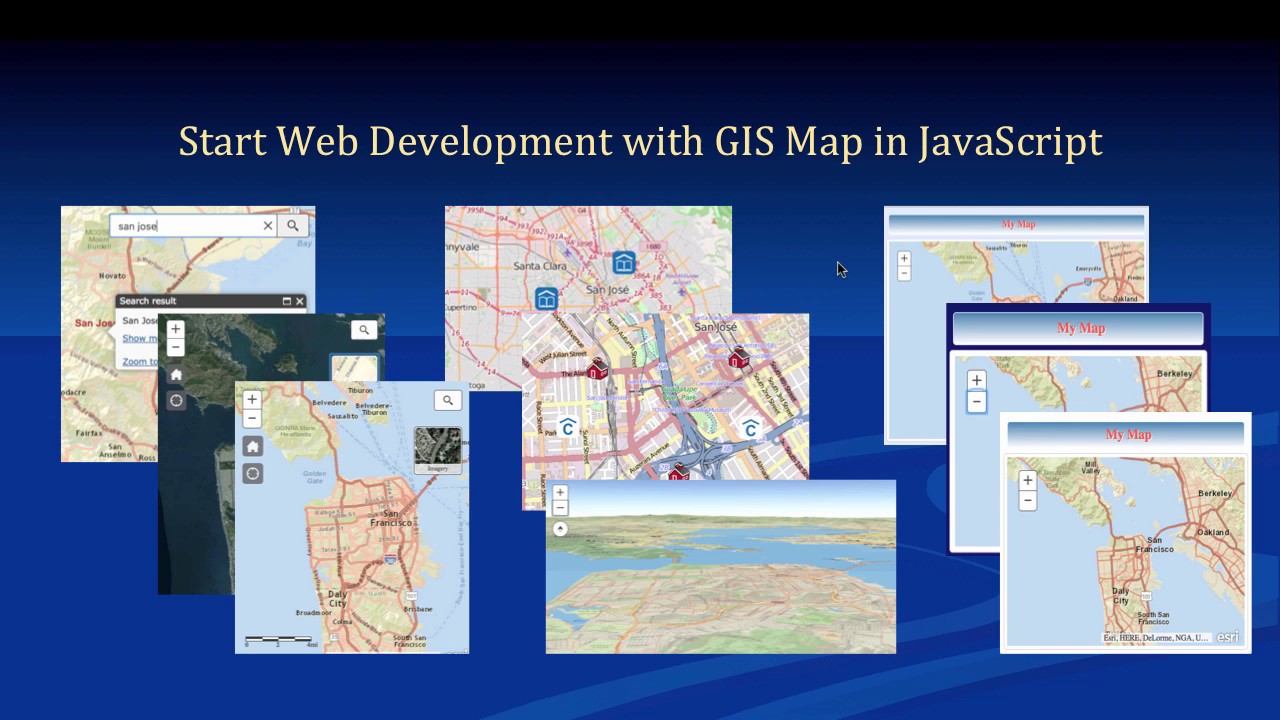This screenshot has height=720, width=1280.
Task: Click the "My Map" title on the front map window
Action: click(x=1128, y=435)
